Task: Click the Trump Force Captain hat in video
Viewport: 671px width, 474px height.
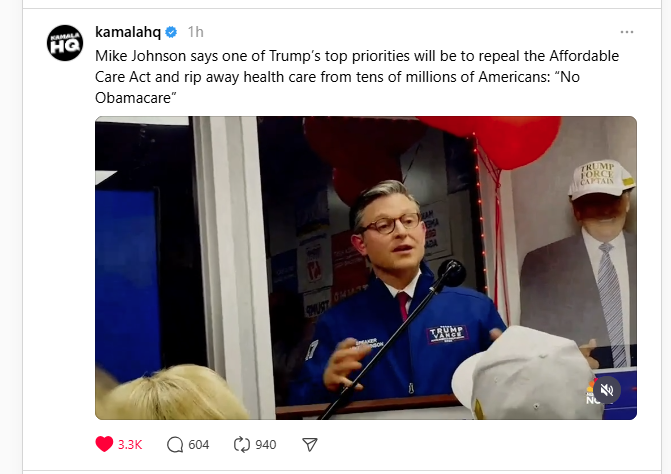Action: [x=601, y=180]
